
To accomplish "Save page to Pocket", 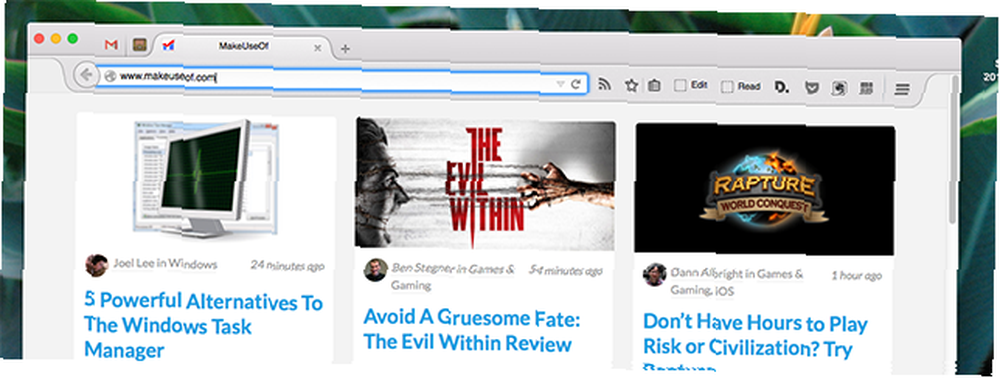I will pyautogui.click(x=811, y=89).
